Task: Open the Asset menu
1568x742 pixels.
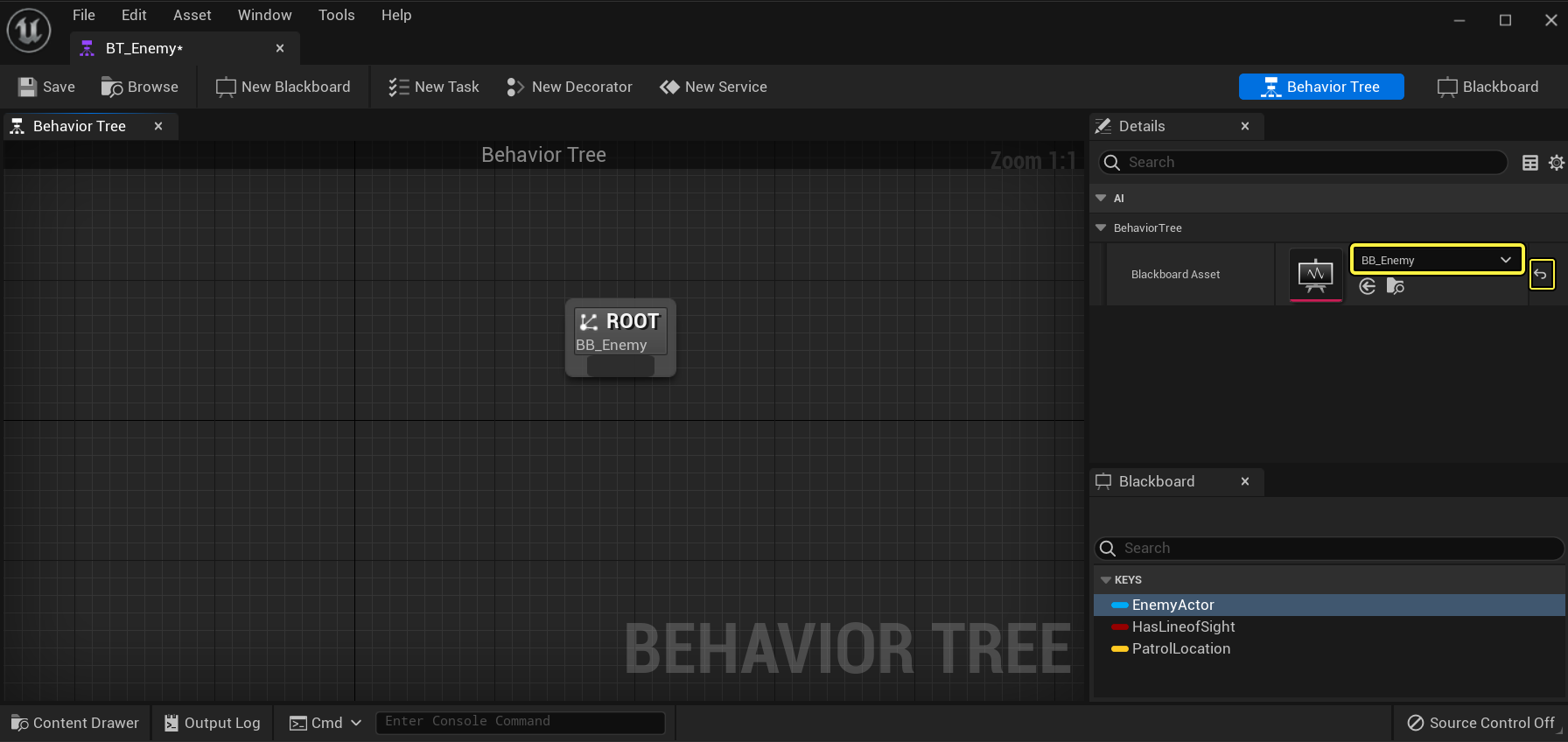Action: click(192, 15)
